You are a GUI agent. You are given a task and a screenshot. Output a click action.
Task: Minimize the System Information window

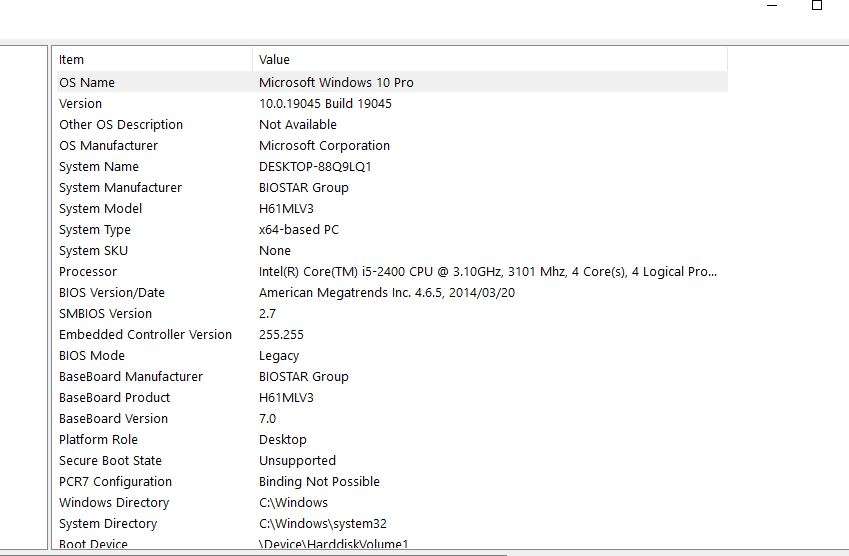pos(772,5)
